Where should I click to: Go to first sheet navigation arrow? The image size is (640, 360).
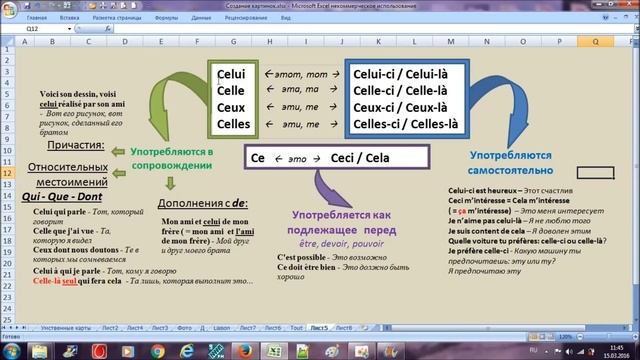pyautogui.click(x=4, y=328)
